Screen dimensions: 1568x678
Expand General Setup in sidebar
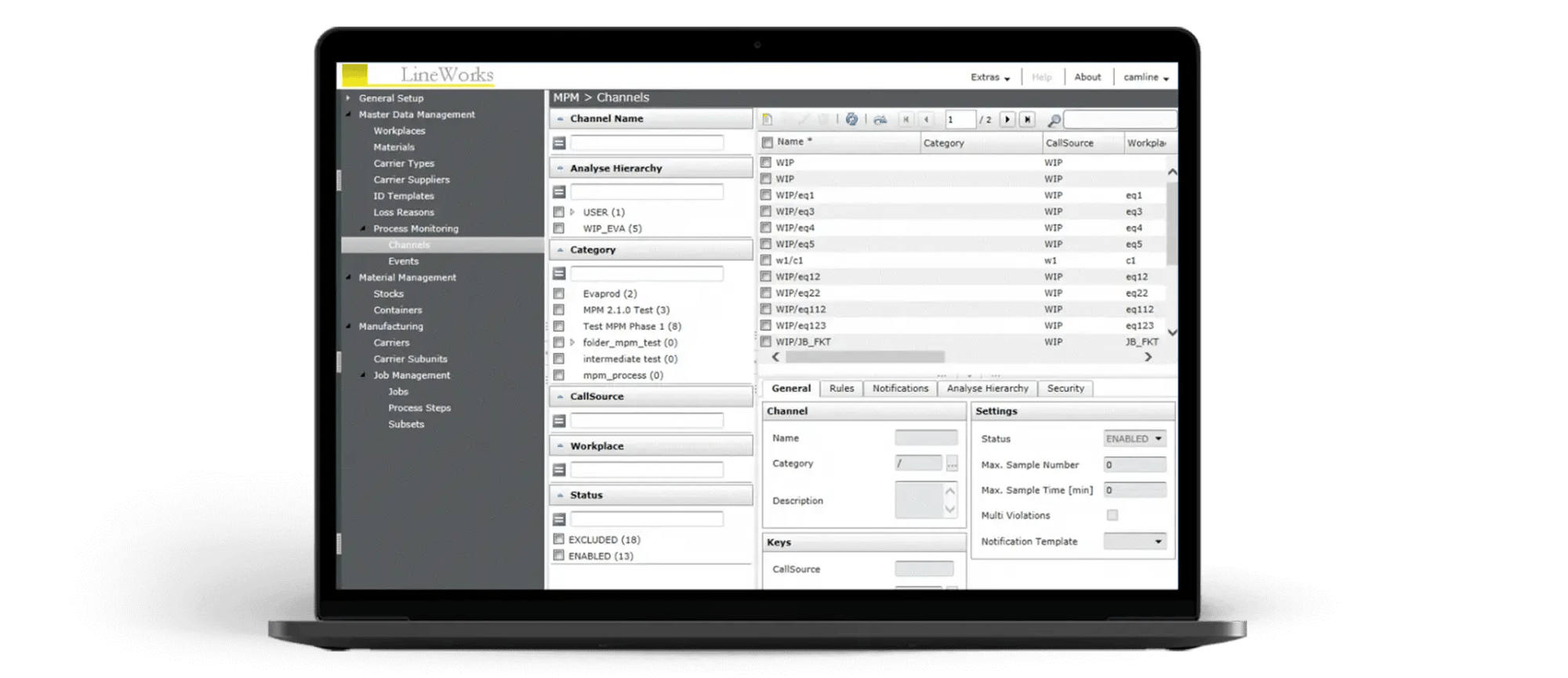(x=349, y=98)
